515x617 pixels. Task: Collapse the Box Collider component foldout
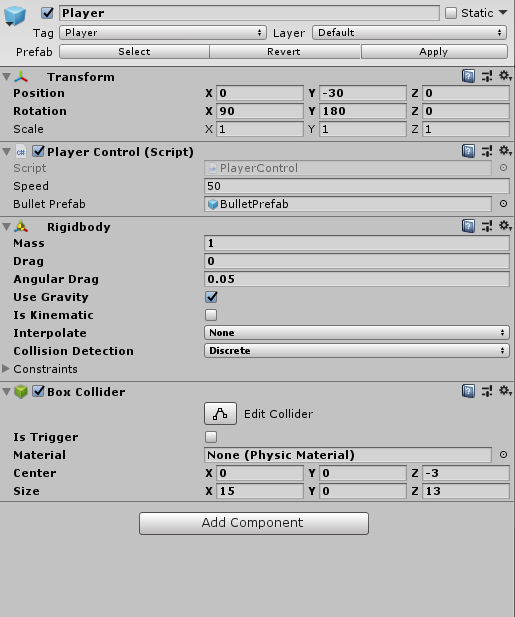[x=6, y=392]
